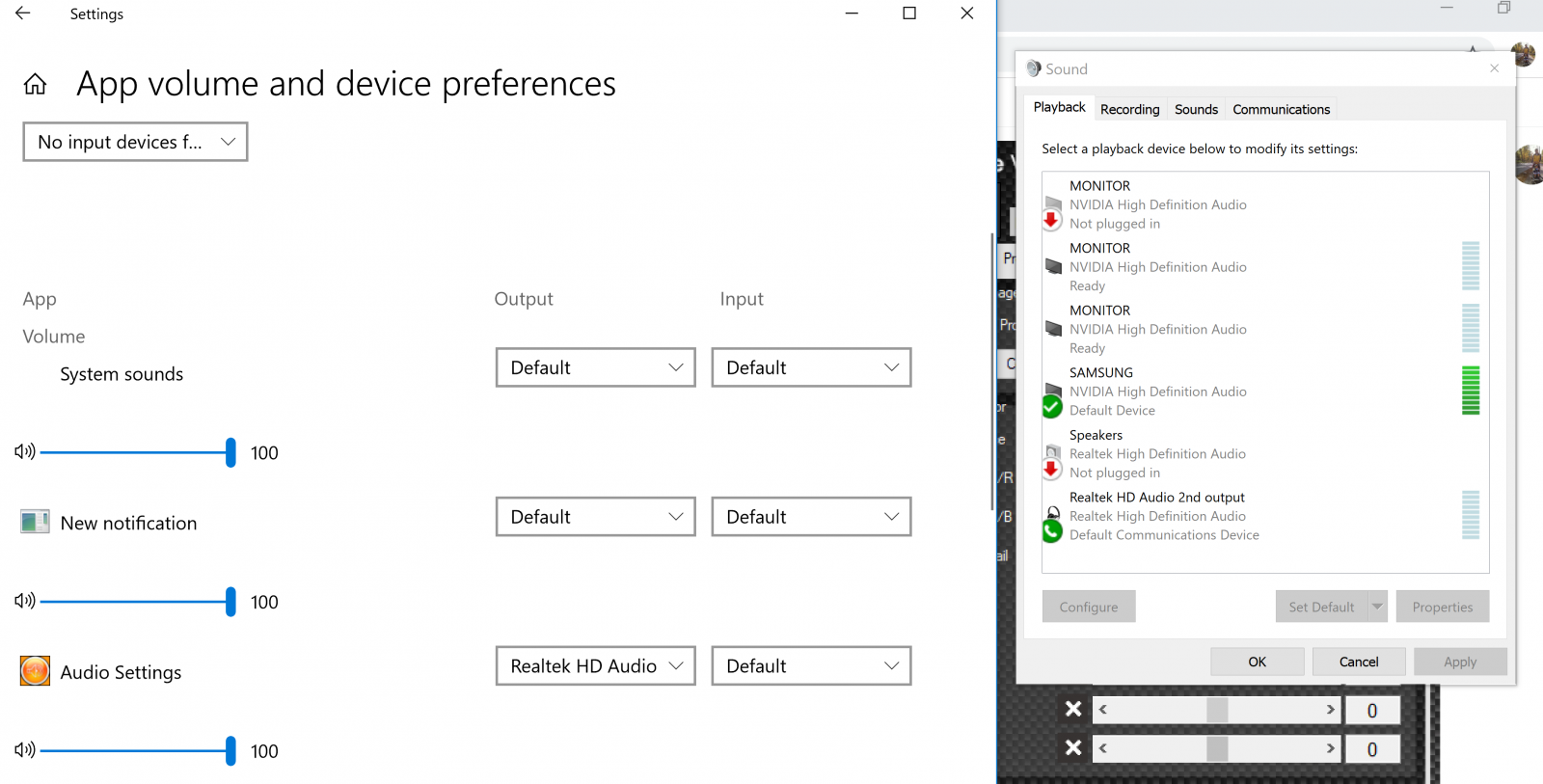Open the No input devices dropdown
Viewport: 1543px width, 784px height.
pyautogui.click(x=135, y=142)
